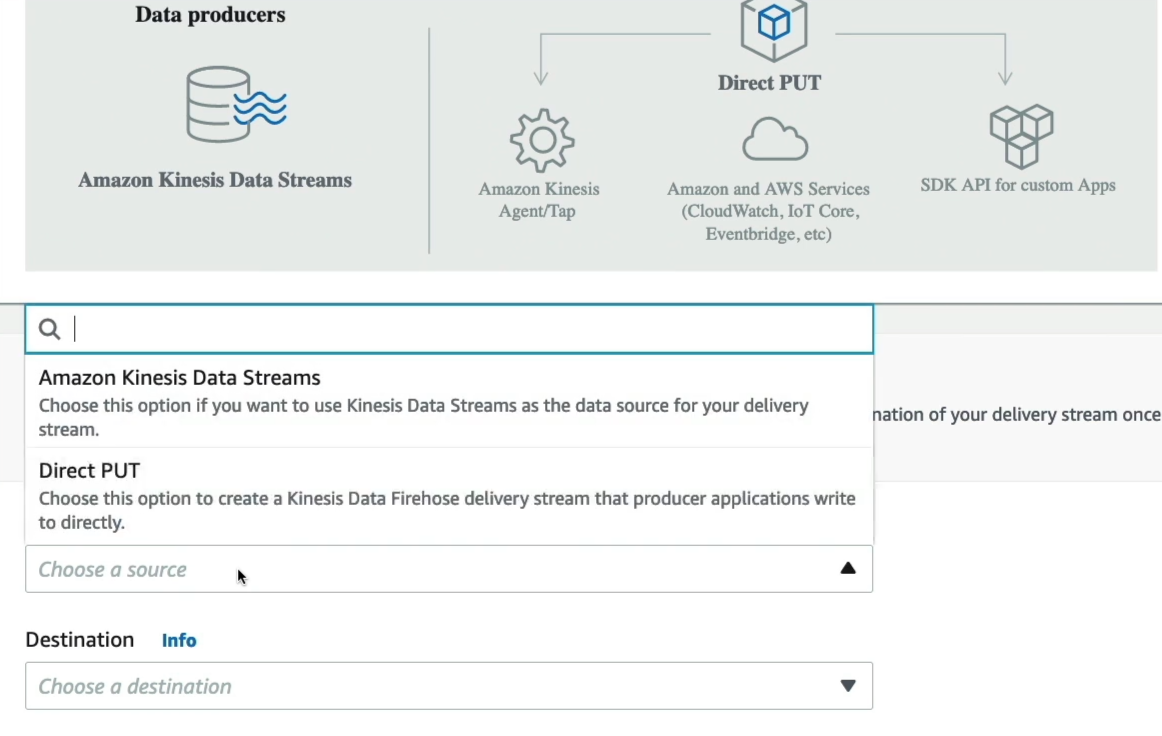Open the Choose a destination dropdown
The width and height of the screenshot is (1162, 736).
pyautogui.click(x=449, y=686)
